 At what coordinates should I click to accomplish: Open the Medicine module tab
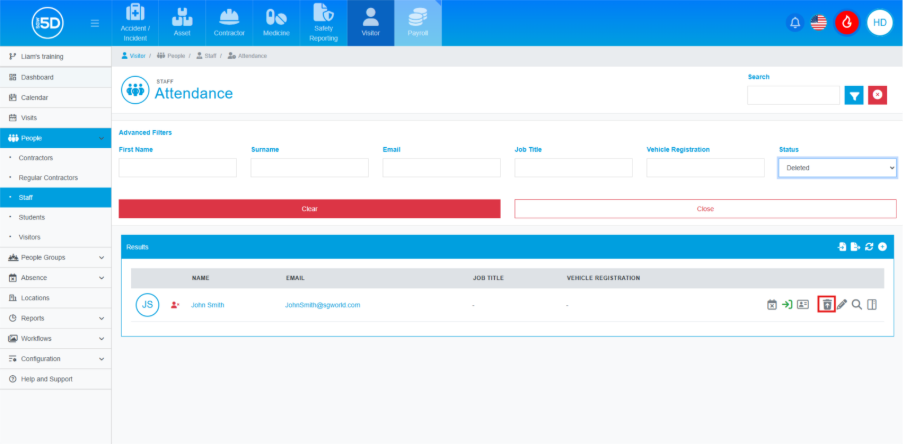276,23
